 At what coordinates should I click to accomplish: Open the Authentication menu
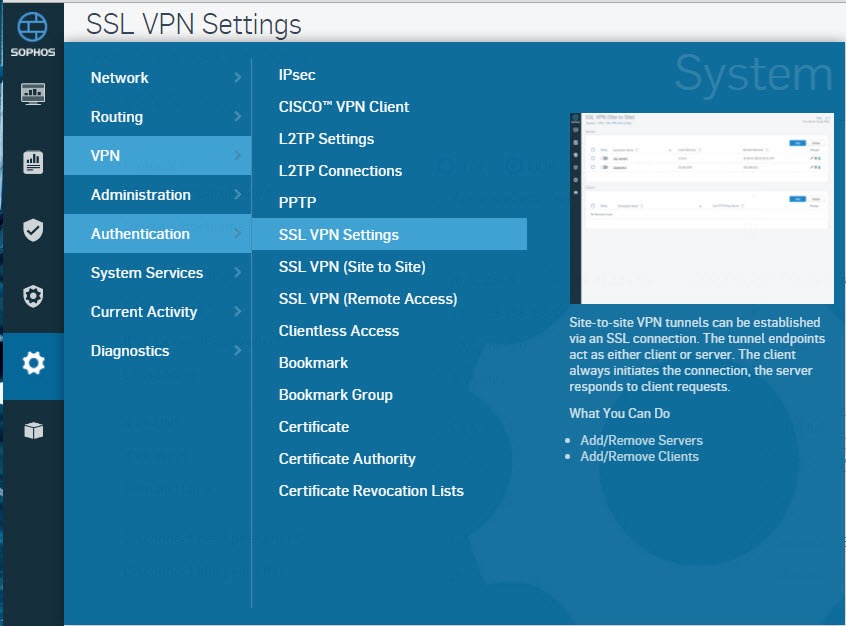click(158, 234)
